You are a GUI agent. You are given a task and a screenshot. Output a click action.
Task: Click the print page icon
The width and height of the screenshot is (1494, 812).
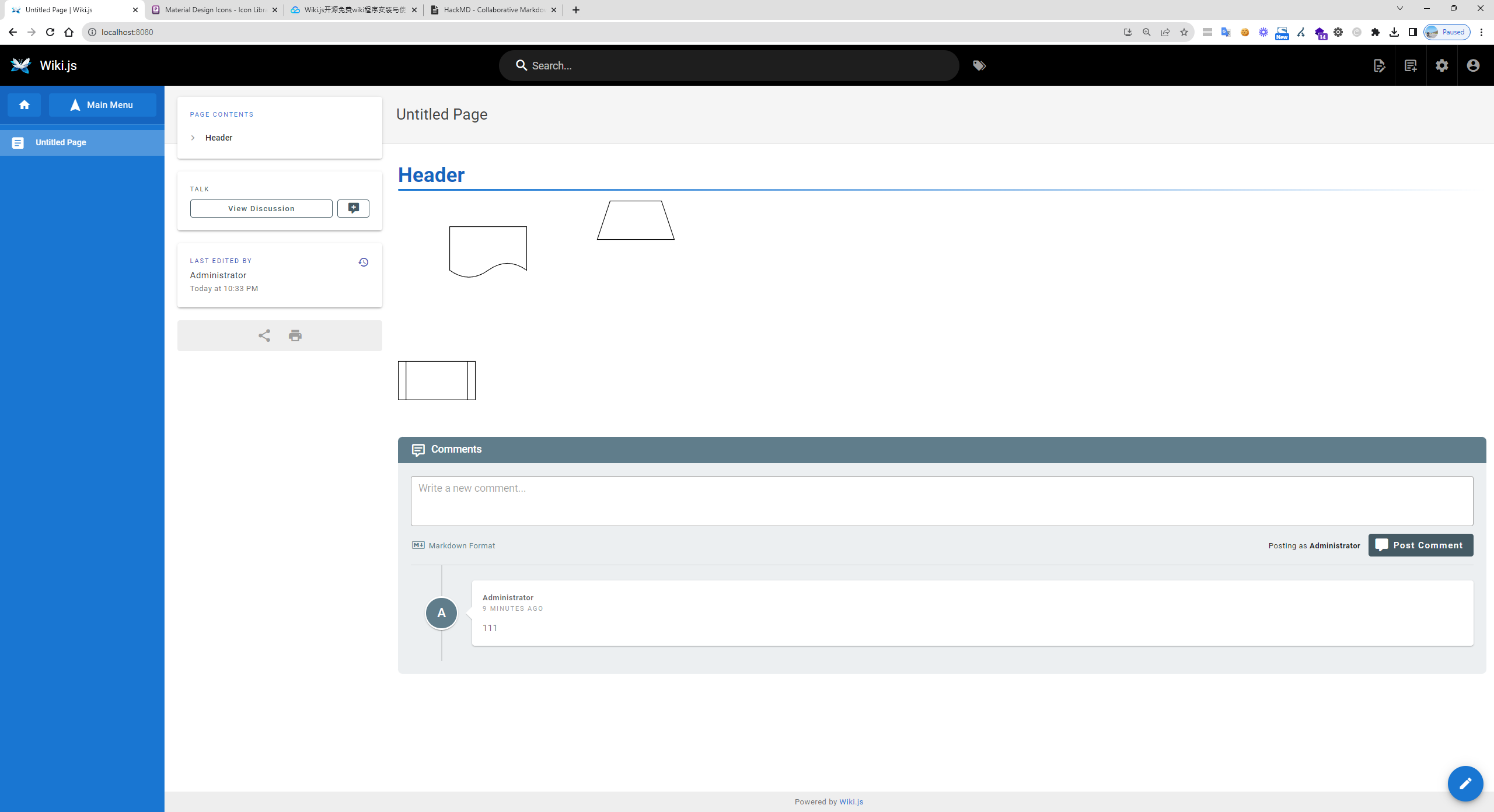[295, 335]
